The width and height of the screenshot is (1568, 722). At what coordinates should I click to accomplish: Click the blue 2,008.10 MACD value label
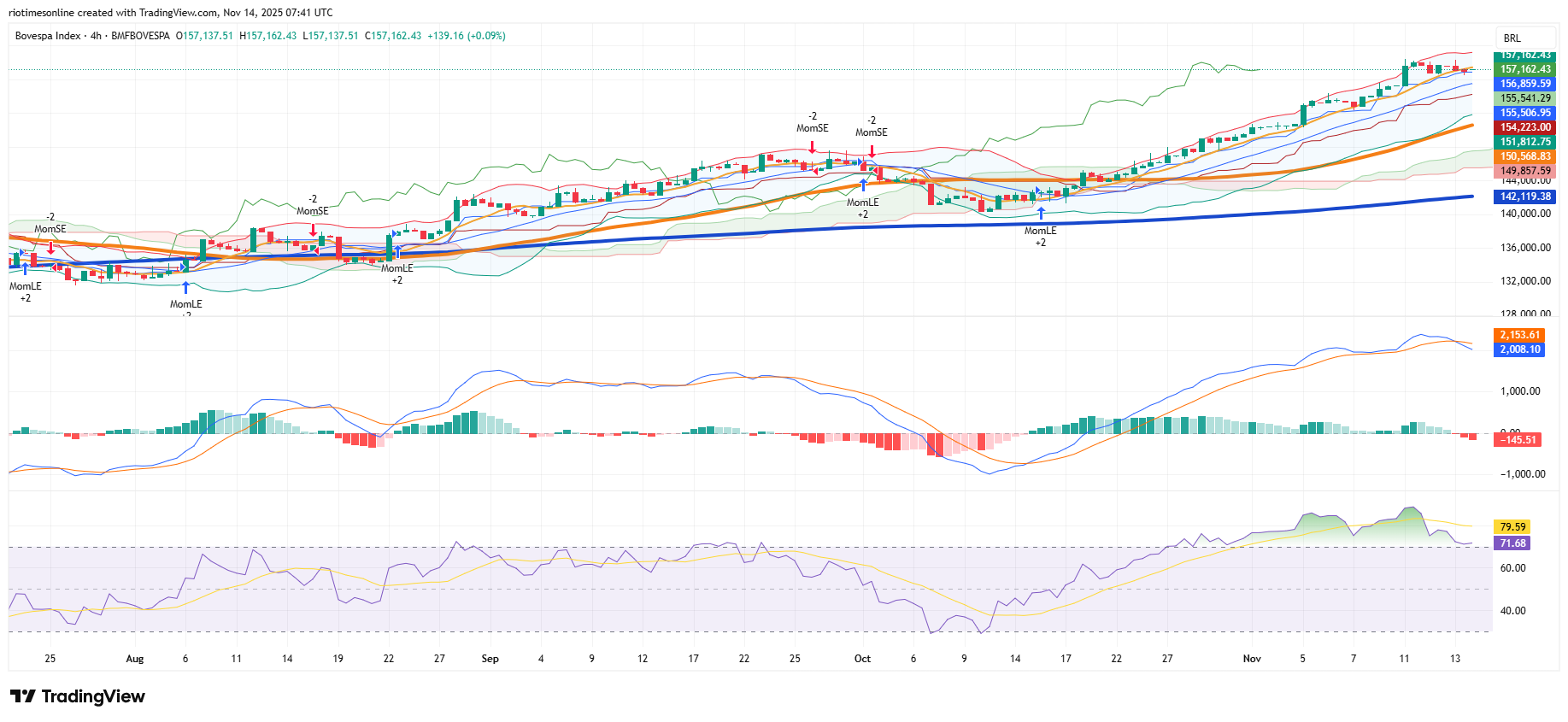(x=1519, y=349)
